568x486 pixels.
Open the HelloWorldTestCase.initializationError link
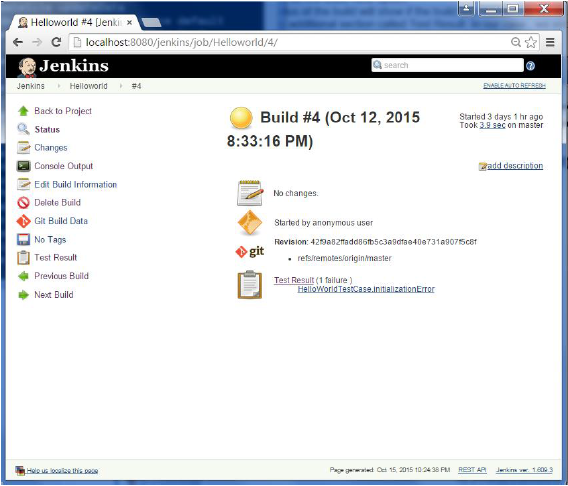366,289
